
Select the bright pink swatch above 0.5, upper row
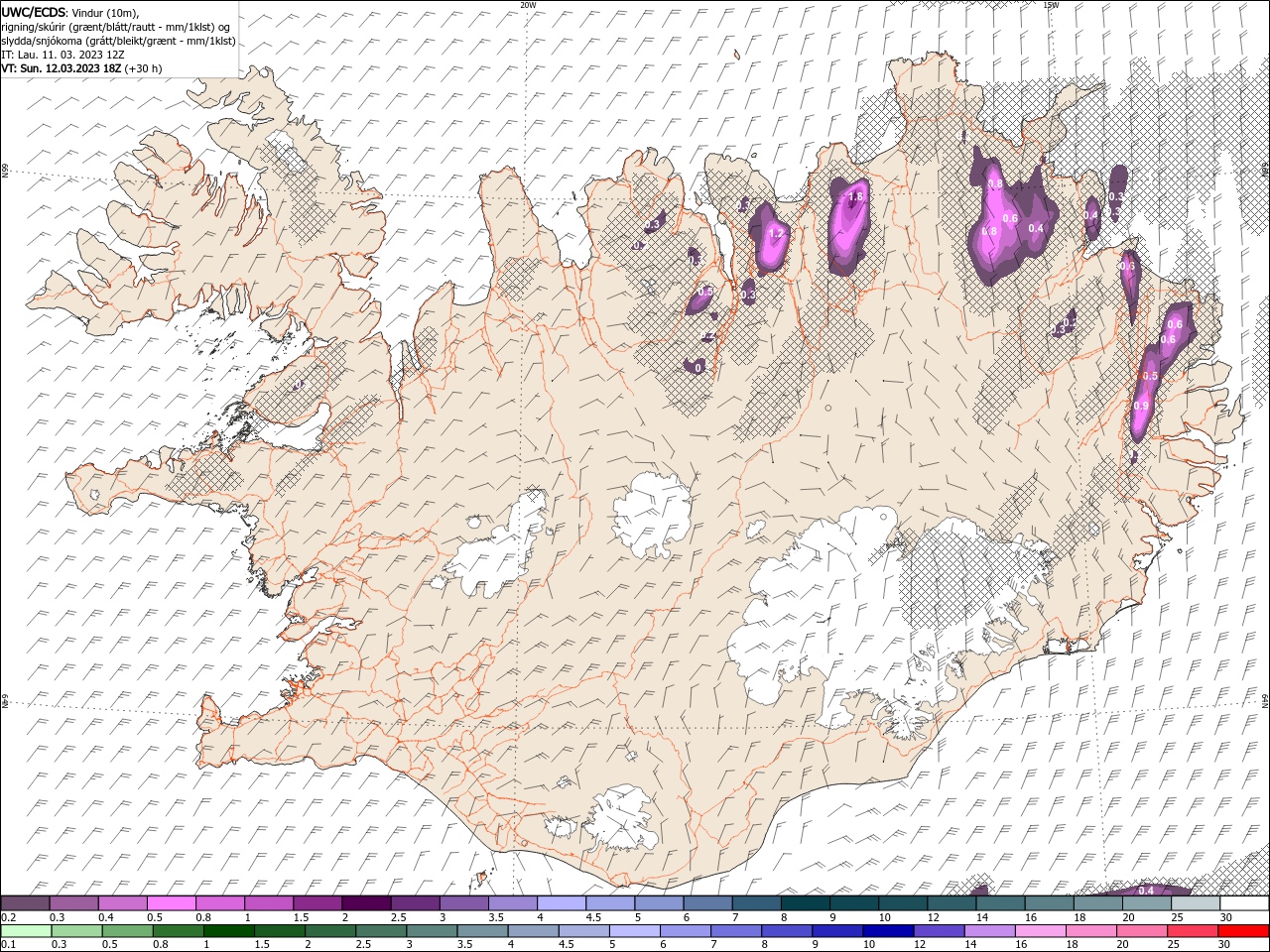tap(171, 903)
